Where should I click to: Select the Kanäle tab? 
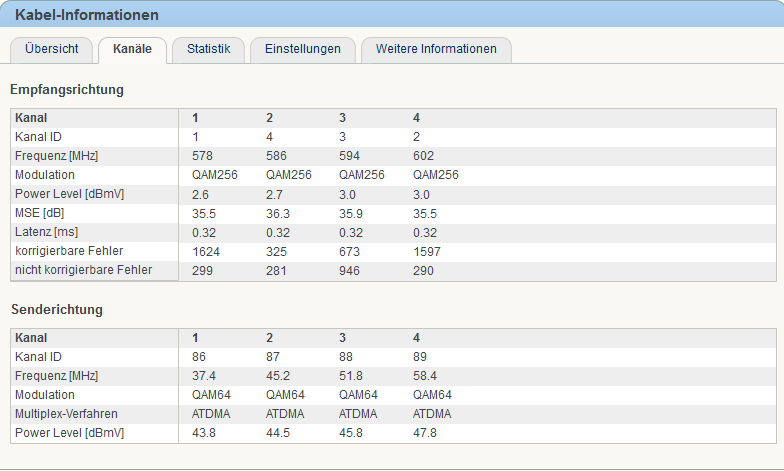132,49
